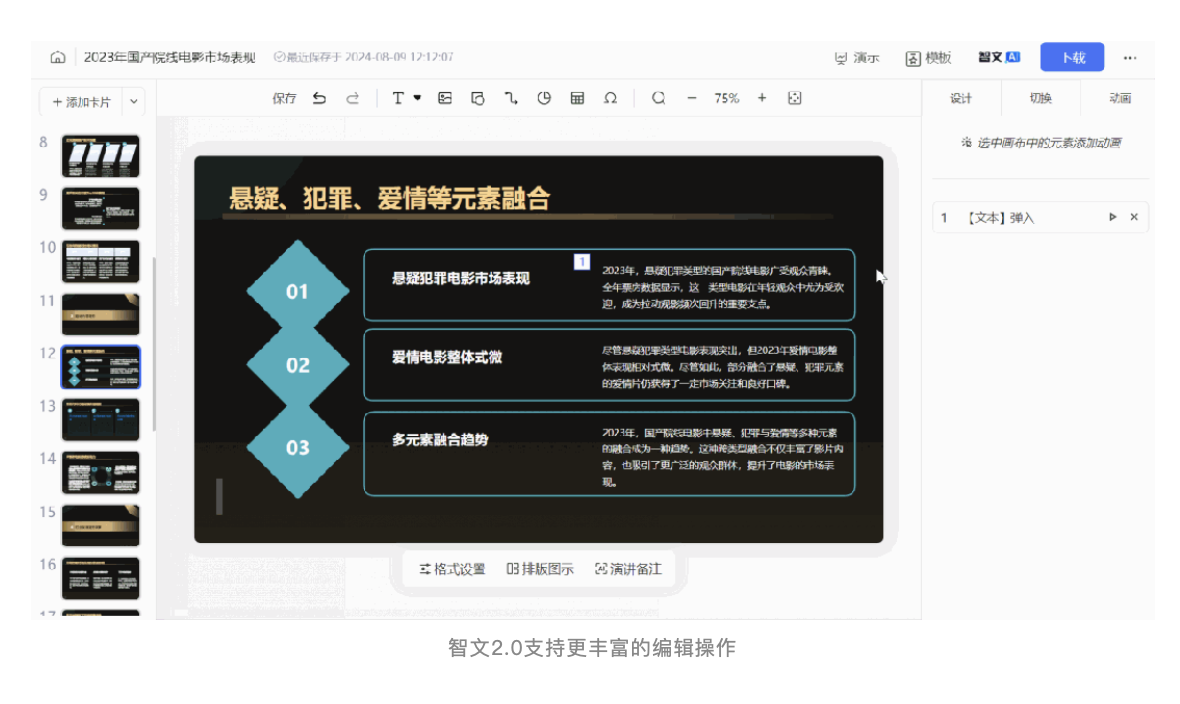Expand the add card dropdown chevron
Viewport: 1180px width, 704px height.
(133, 102)
